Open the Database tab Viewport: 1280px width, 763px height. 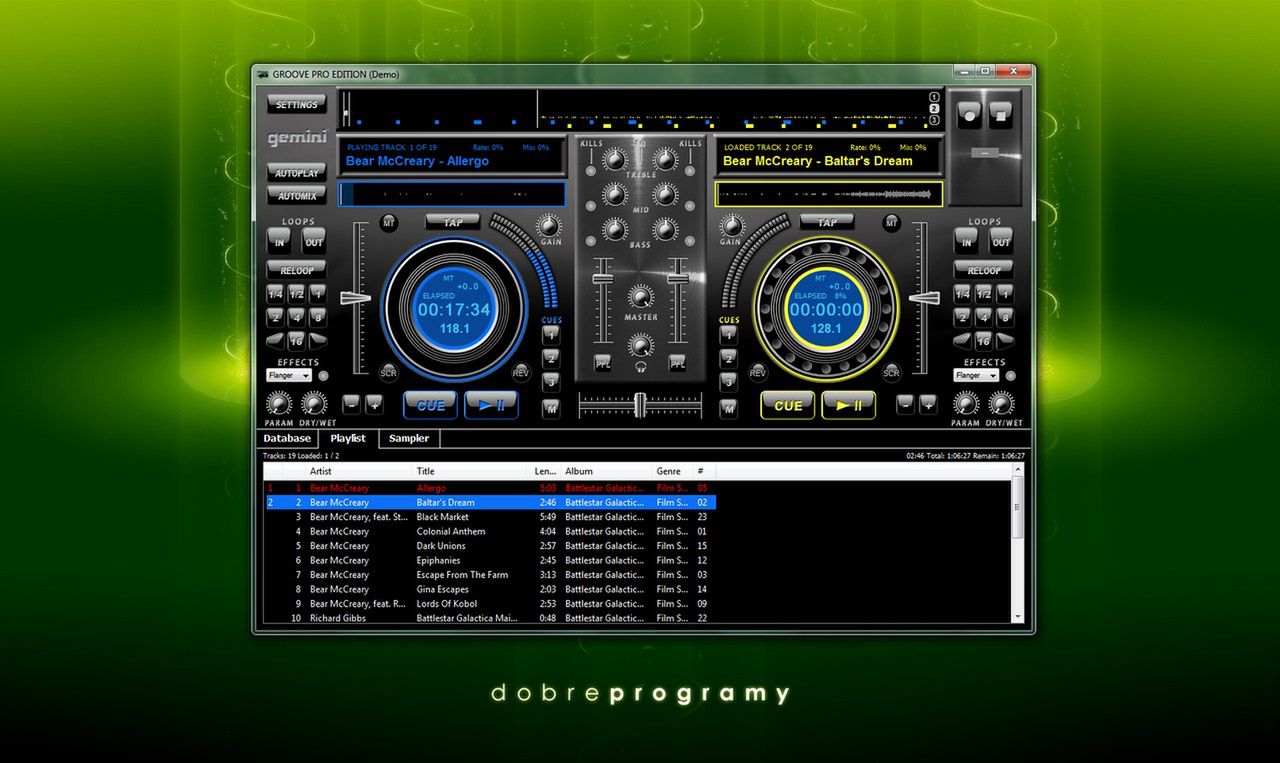coord(287,438)
